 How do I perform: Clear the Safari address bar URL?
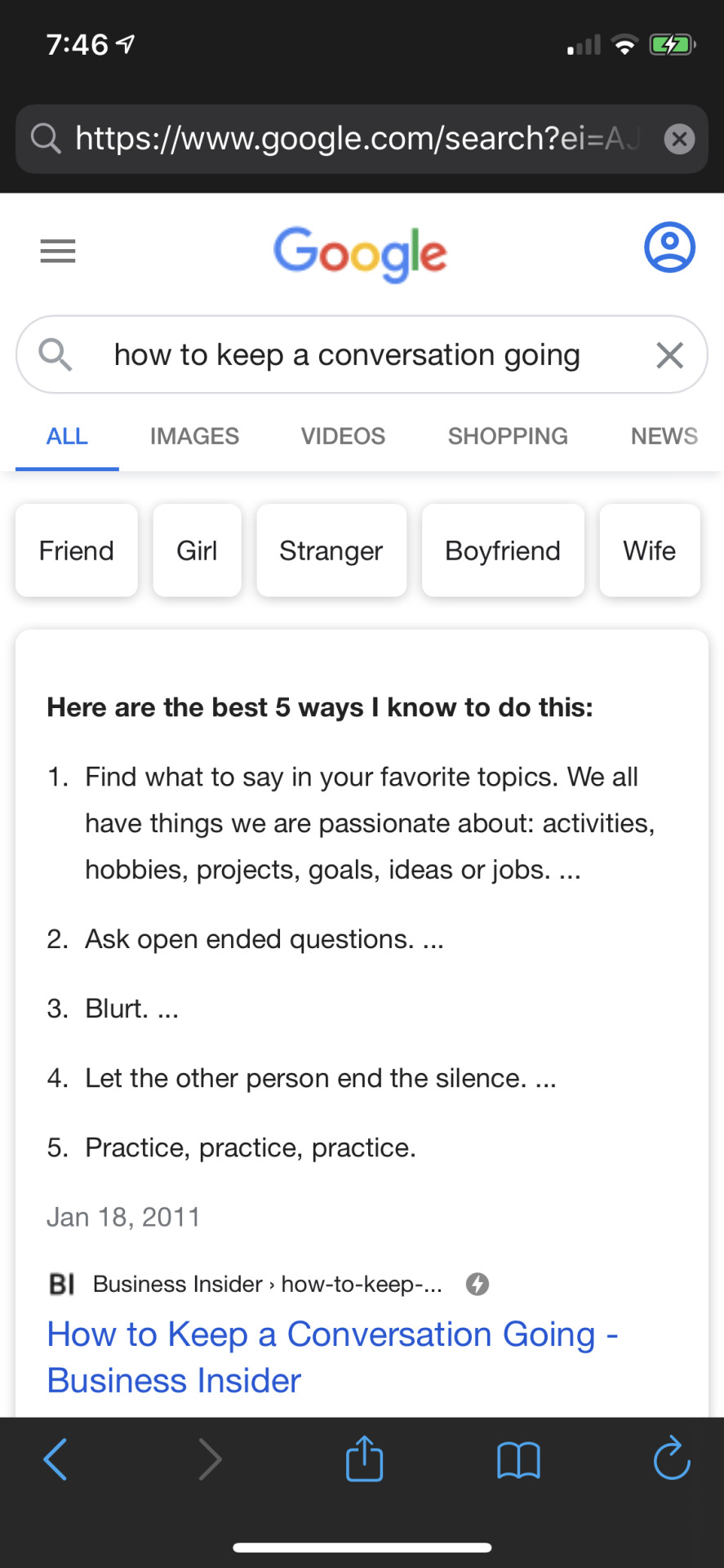[x=679, y=139]
